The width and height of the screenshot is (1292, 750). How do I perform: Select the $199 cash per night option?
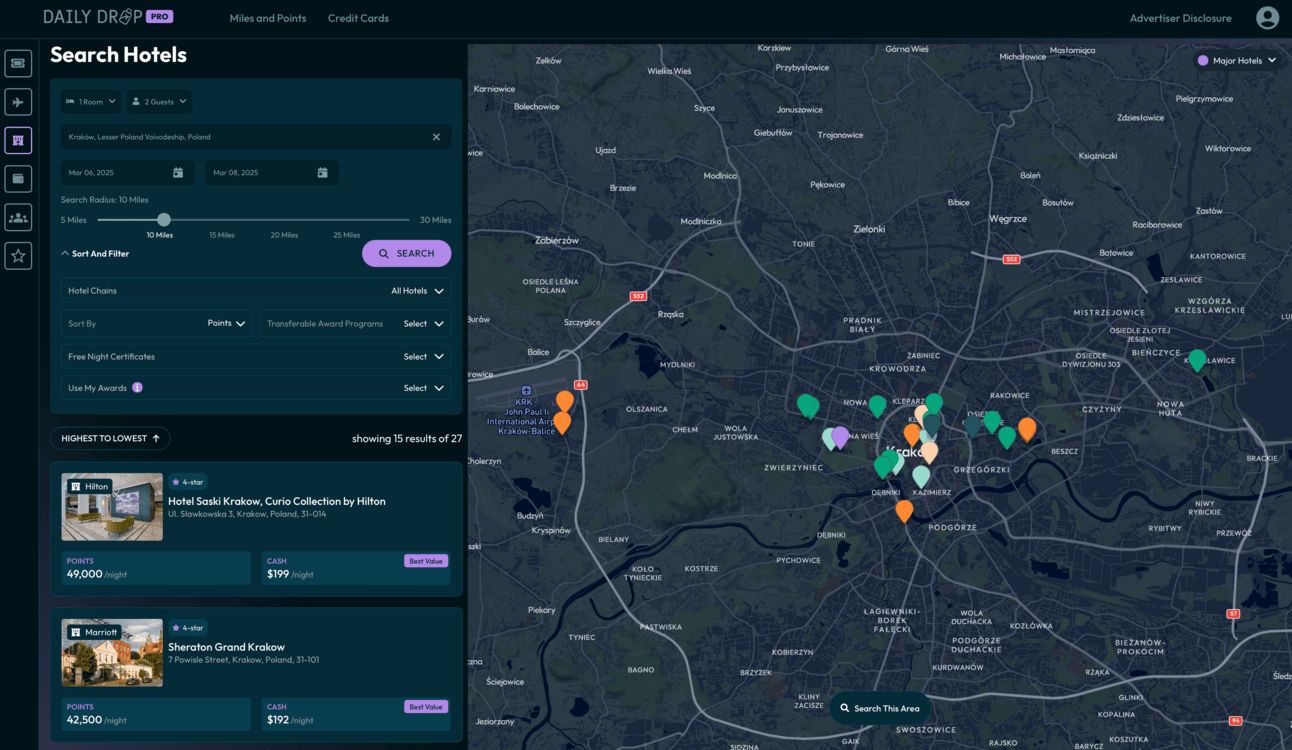pos(356,569)
